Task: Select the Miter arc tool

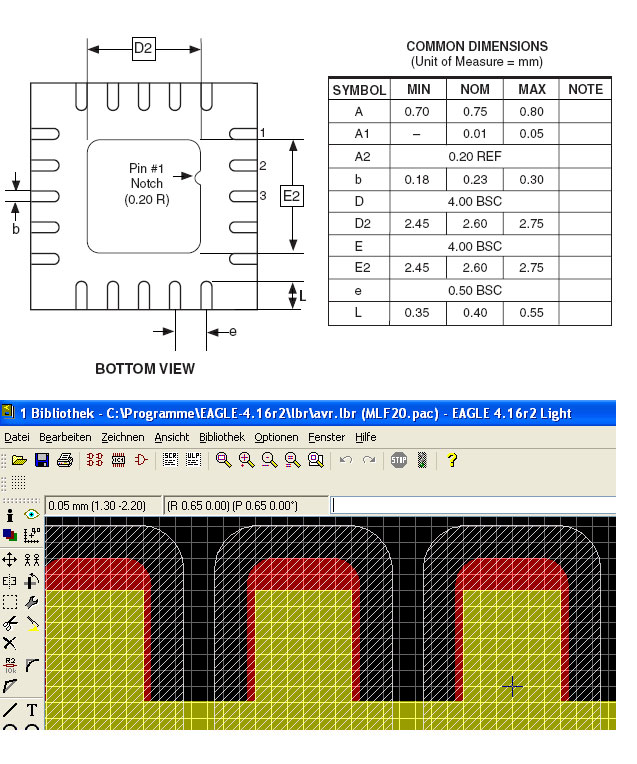Action: (32, 665)
